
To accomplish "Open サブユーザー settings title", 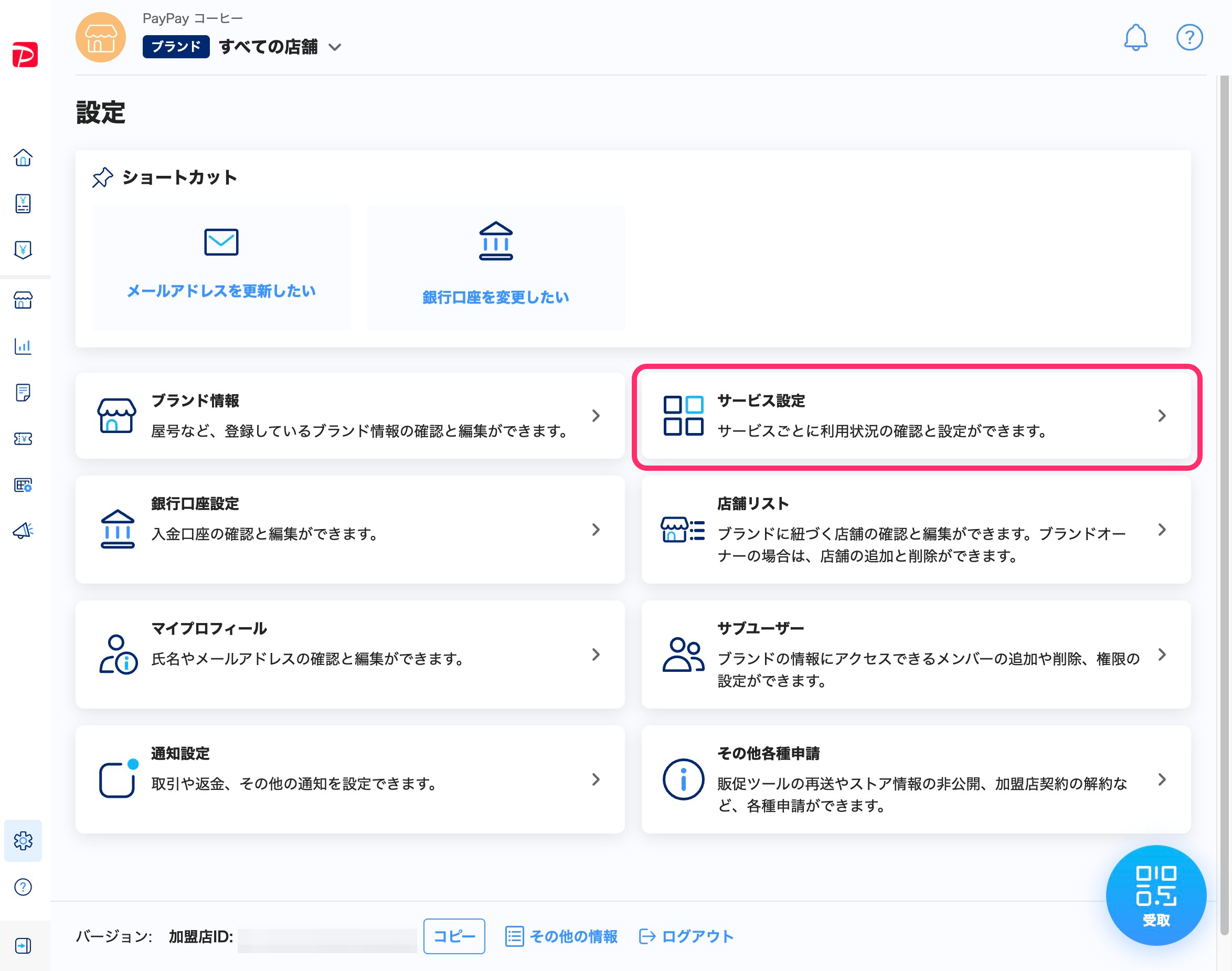I will click(760, 628).
